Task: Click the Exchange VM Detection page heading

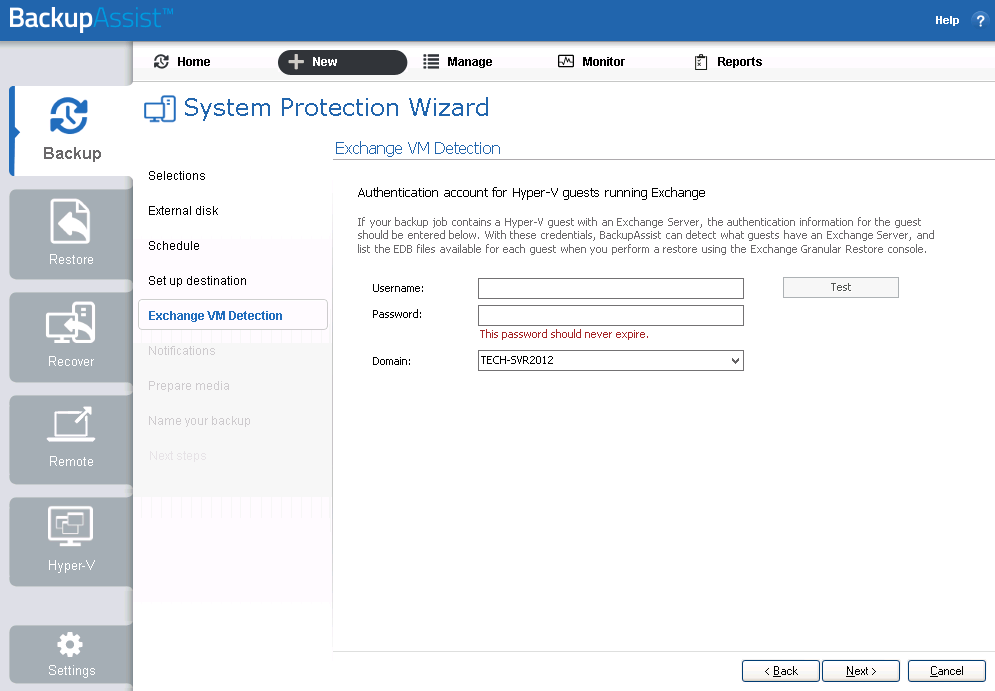Action: [x=418, y=148]
